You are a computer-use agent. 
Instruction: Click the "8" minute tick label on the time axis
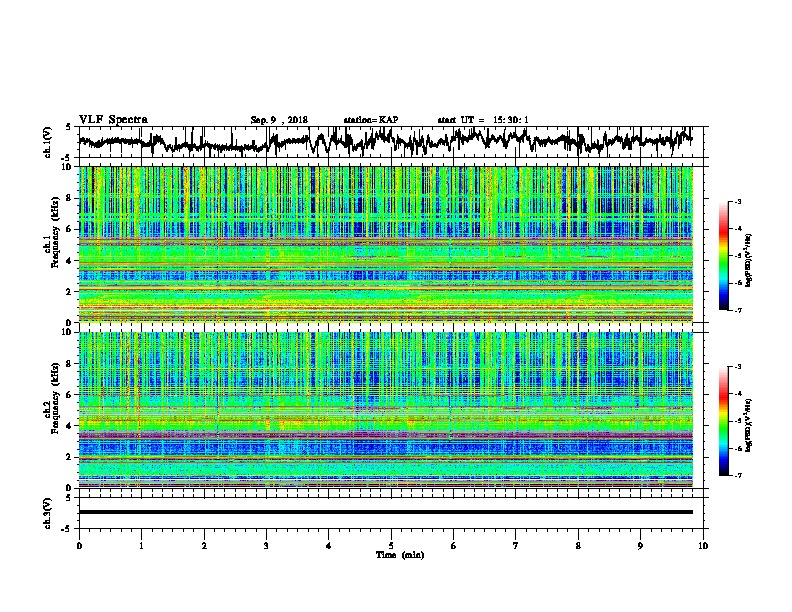click(x=578, y=546)
